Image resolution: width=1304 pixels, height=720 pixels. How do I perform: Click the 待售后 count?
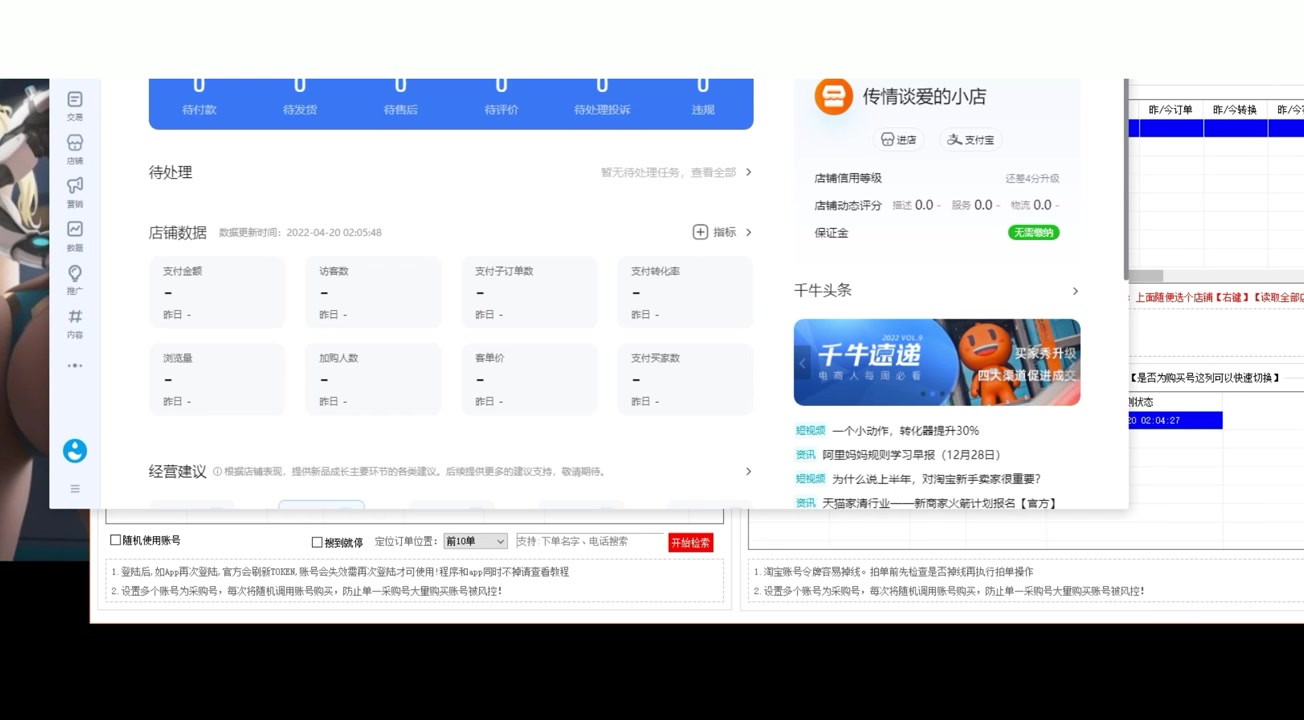click(401, 86)
